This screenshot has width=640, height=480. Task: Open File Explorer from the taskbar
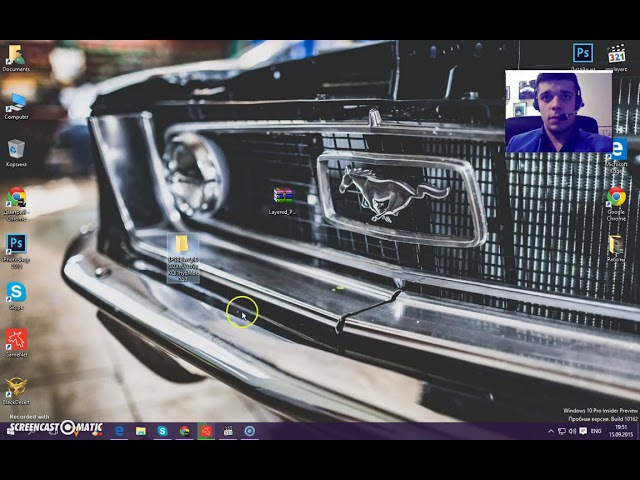coord(141,431)
